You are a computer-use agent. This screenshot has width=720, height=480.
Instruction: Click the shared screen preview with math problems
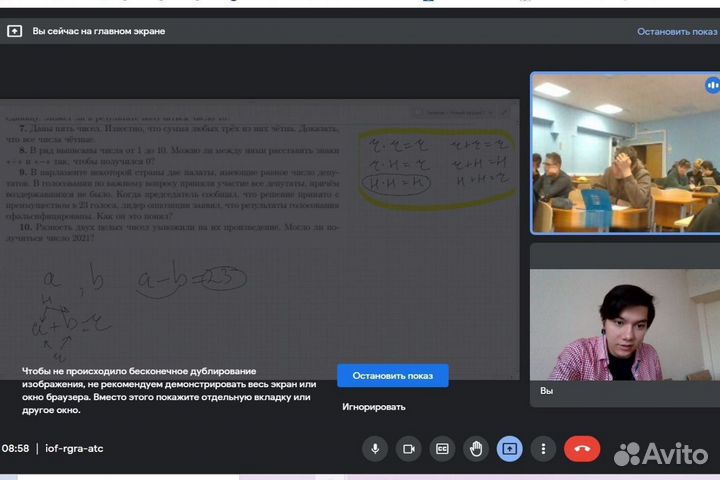click(260, 239)
